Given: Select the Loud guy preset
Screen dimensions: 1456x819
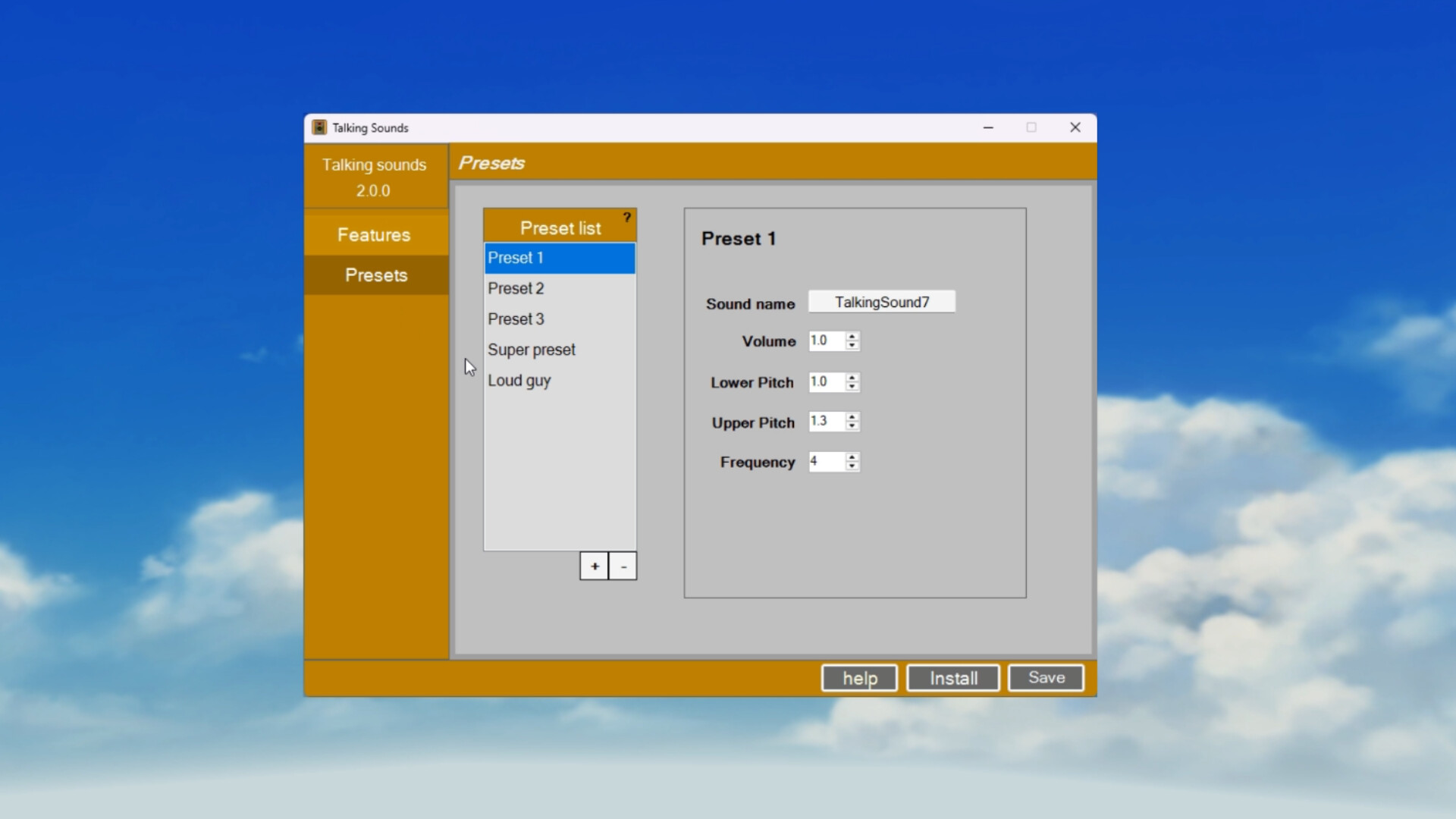Looking at the screenshot, I should tap(519, 380).
